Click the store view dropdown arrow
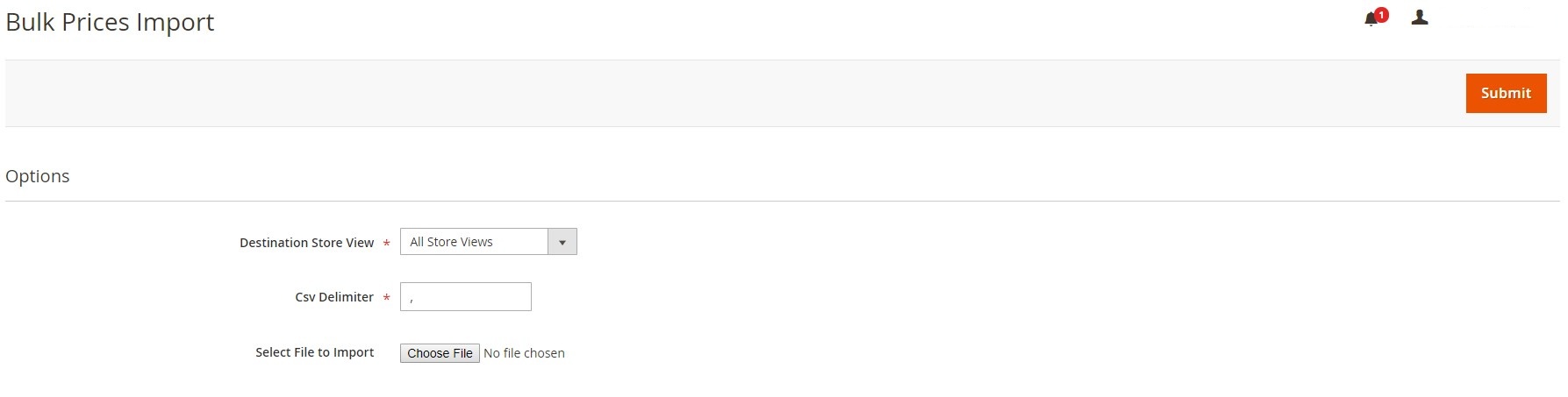Screen dimensions: 1568x397 coord(562,242)
